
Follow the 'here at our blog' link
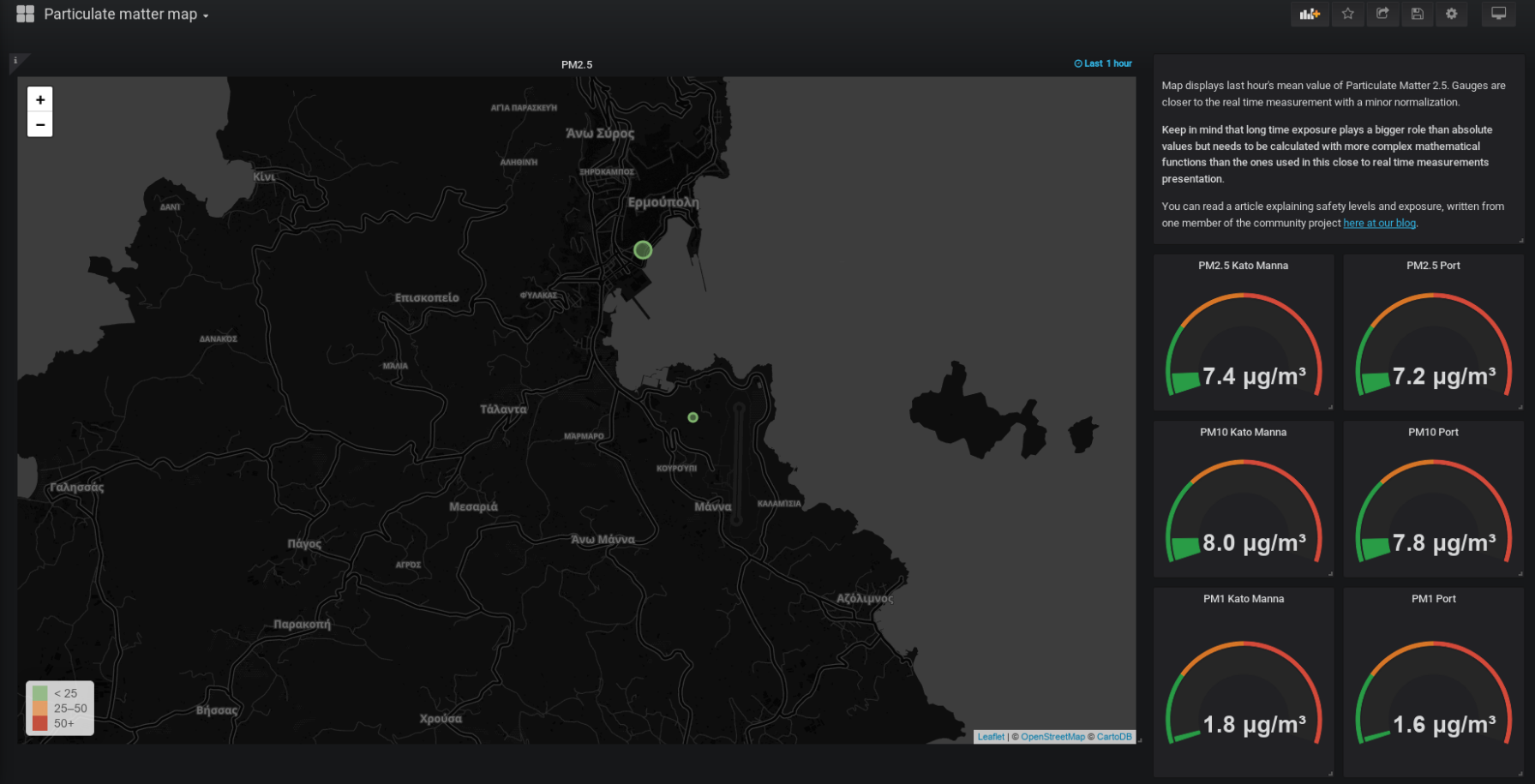(1379, 223)
